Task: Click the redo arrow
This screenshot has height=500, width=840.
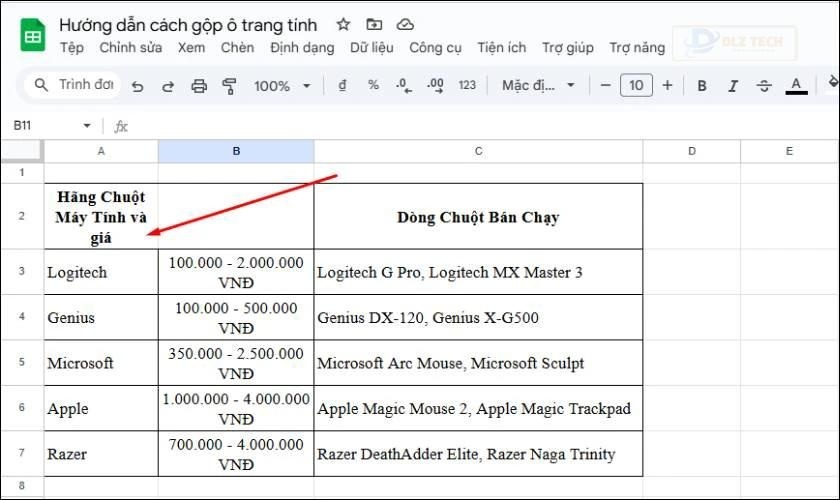Action: click(168, 86)
